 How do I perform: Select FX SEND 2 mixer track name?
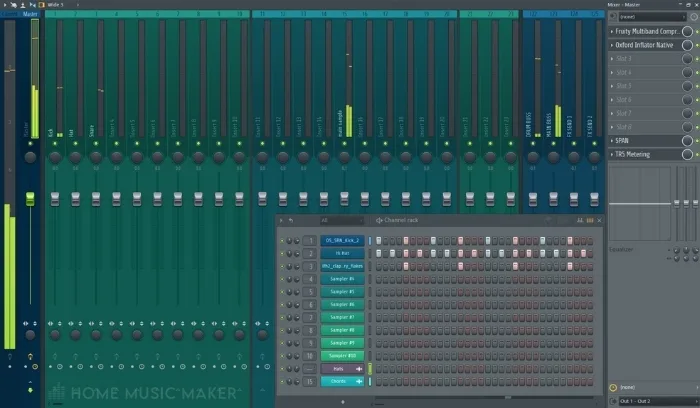590,126
